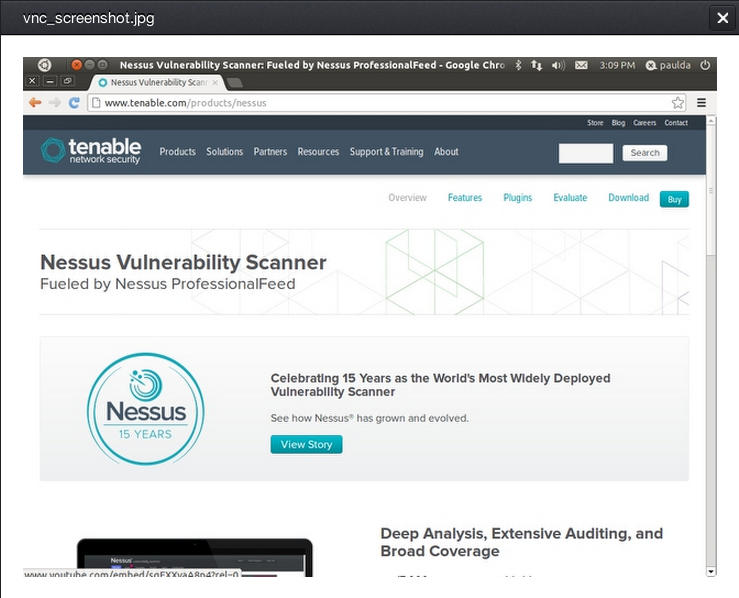
Task: Go to the Evaluate tab
Action: pyautogui.click(x=570, y=198)
